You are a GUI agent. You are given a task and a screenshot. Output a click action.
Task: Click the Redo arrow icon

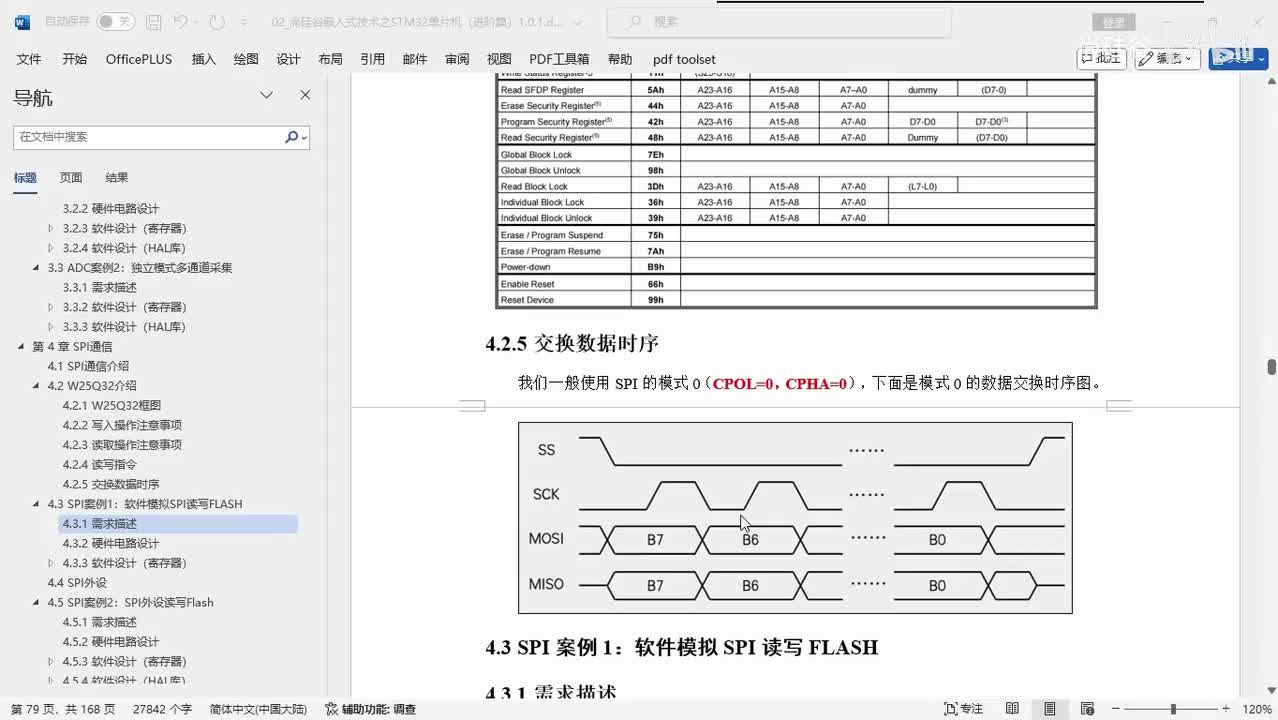pos(217,22)
